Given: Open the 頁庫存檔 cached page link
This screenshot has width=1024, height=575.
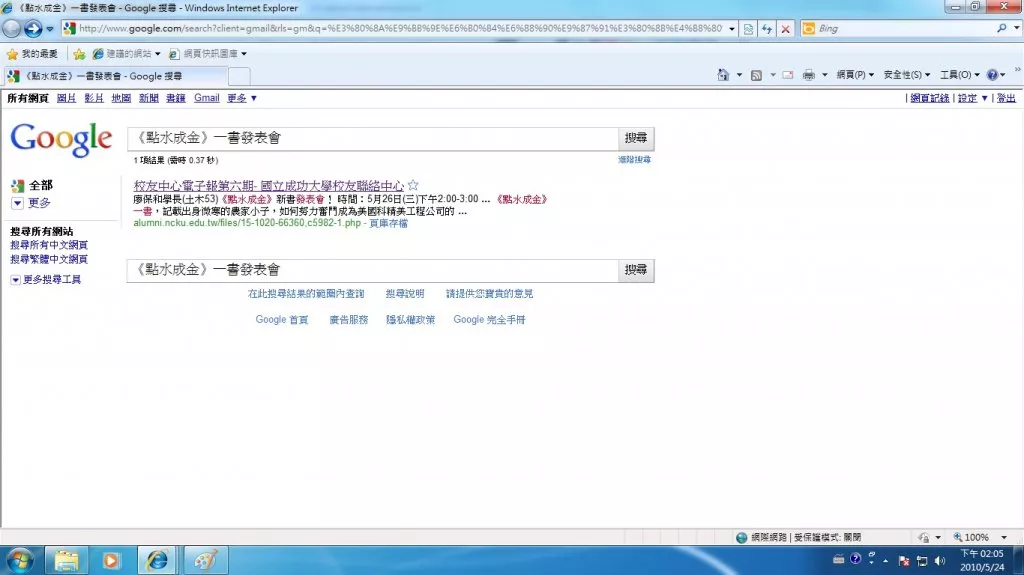Looking at the screenshot, I should 388,223.
